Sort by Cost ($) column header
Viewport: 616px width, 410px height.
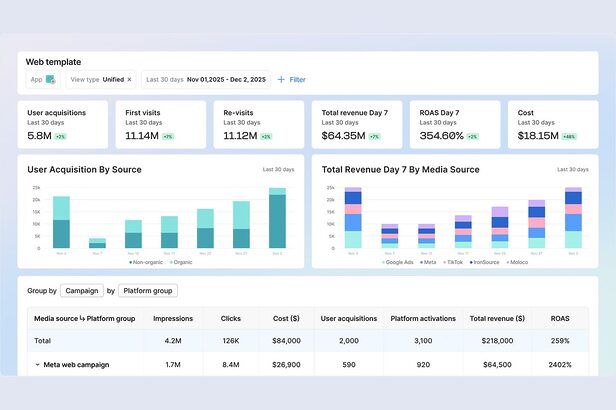(x=286, y=318)
